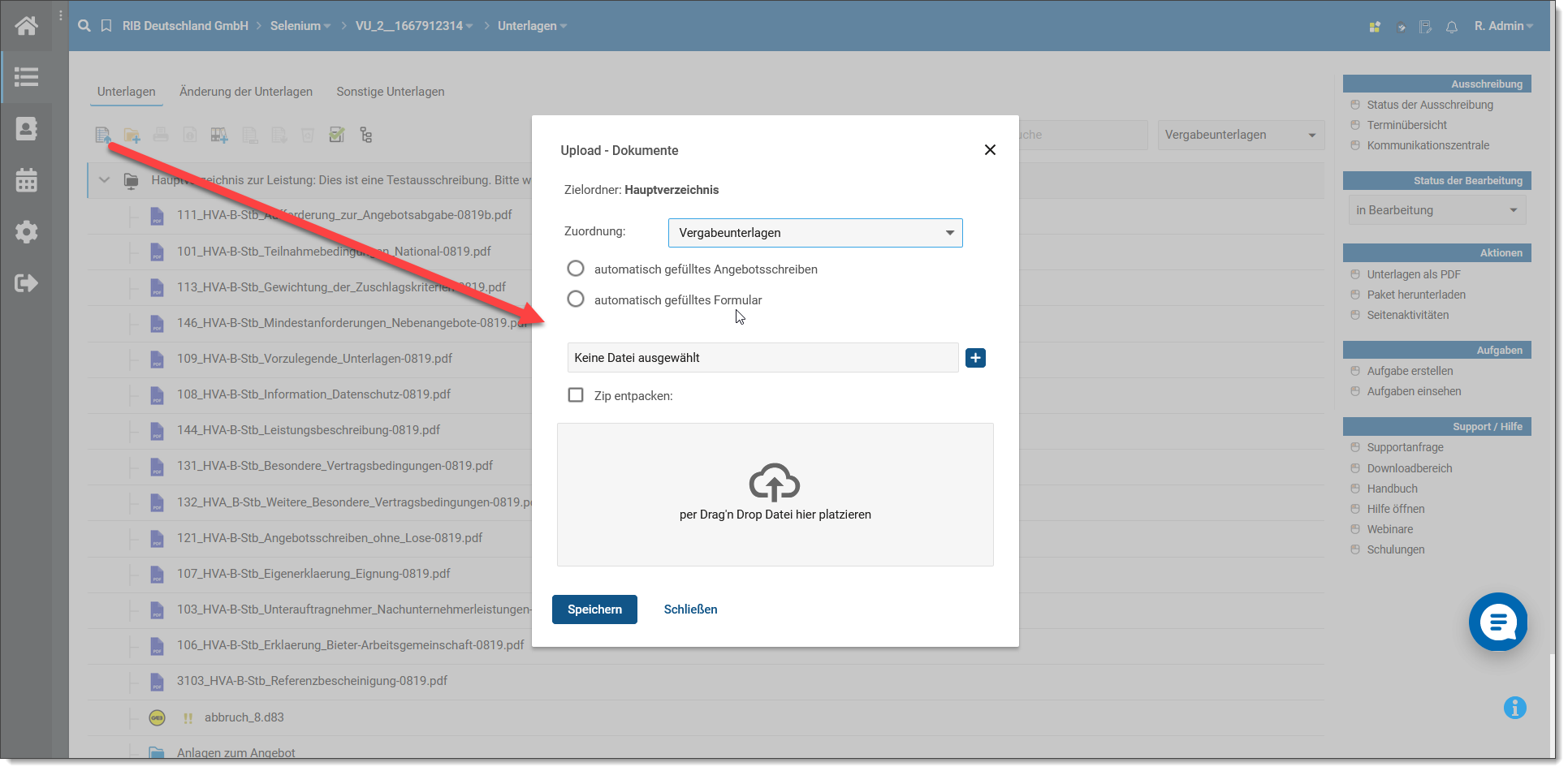Open Handbuch link
This screenshot has height=771, width=1568.
(x=1393, y=489)
